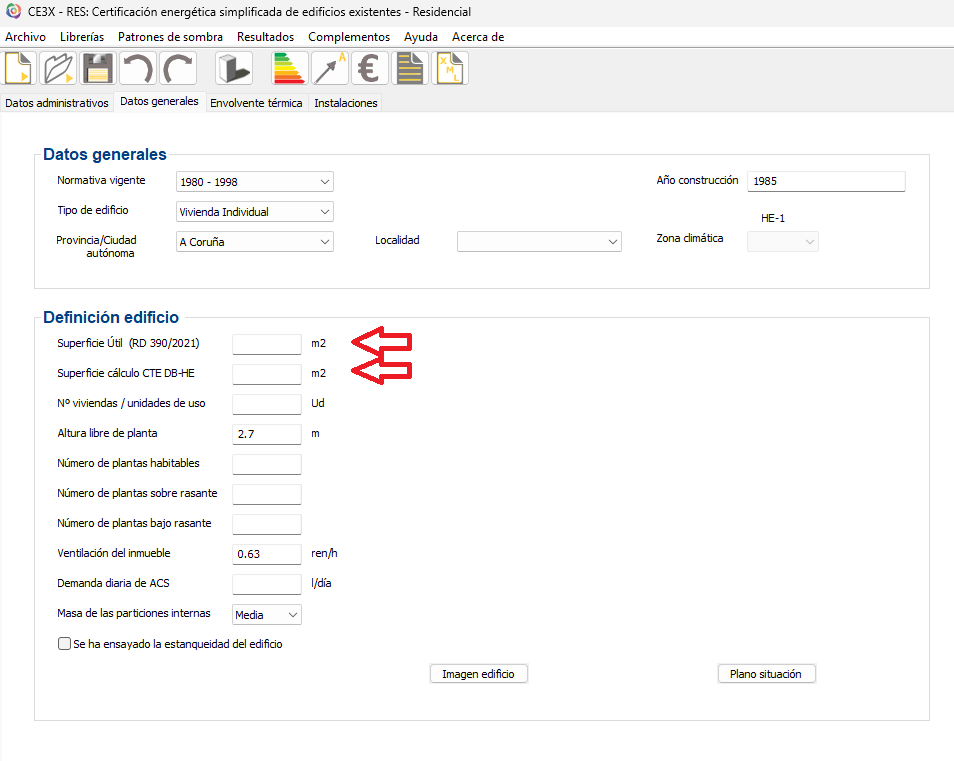Click Número de plantas habitables field
This screenshot has width=954, height=761.
pos(267,464)
